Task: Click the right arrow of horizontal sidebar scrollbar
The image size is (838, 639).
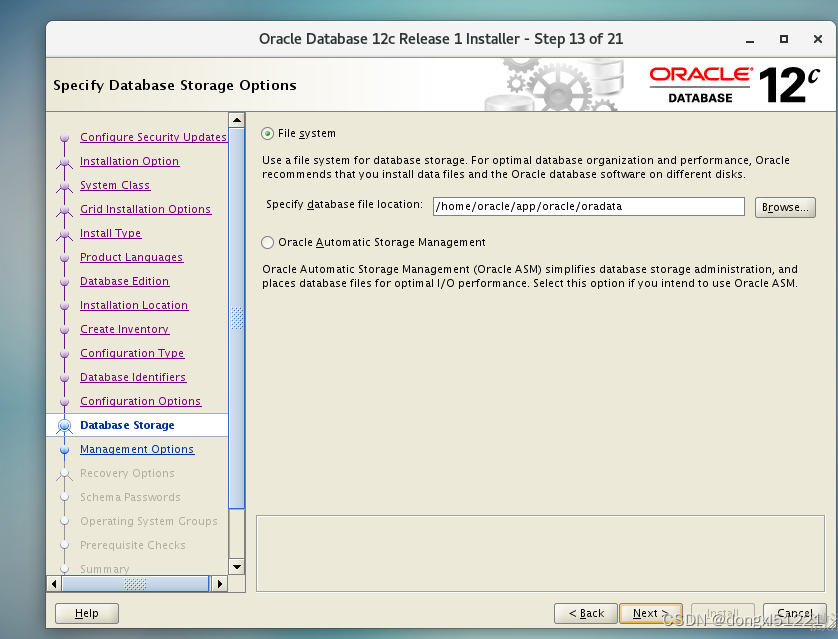Action: 220,583
